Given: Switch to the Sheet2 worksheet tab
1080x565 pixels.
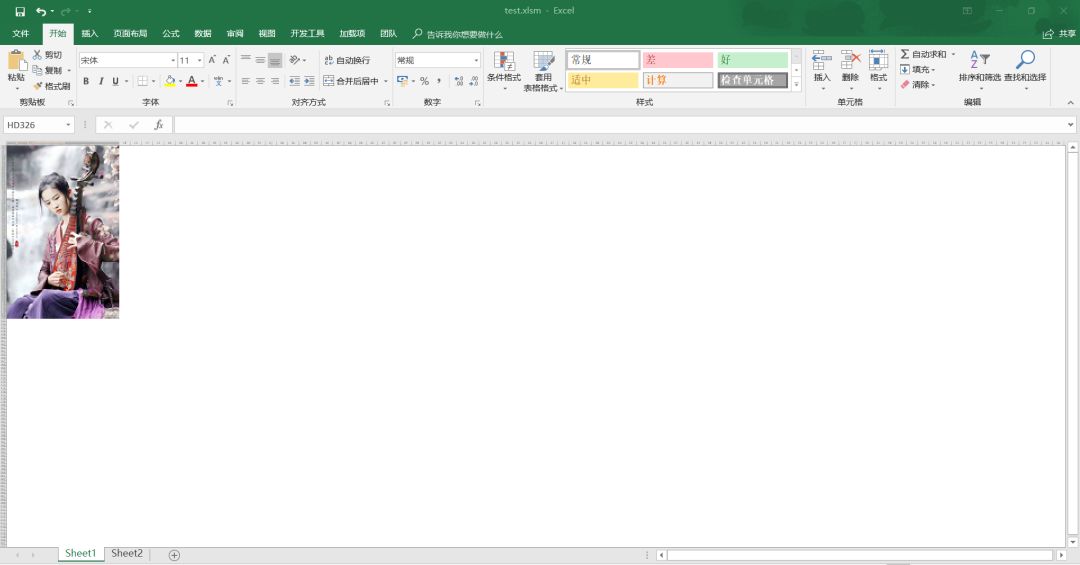Looking at the screenshot, I should [x=127, y=553].
